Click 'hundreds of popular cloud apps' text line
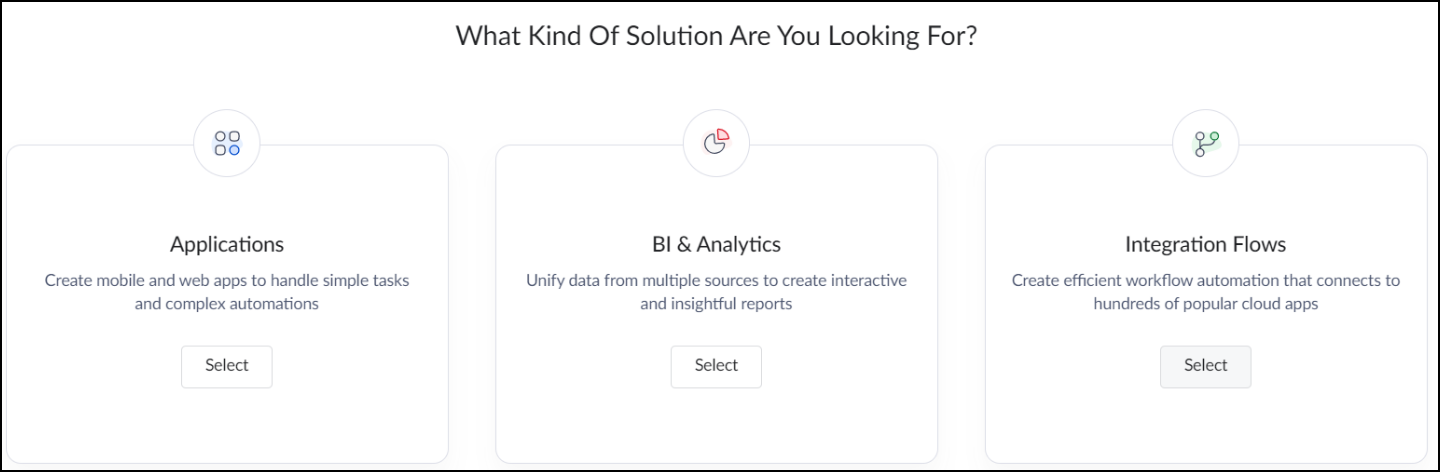Screen dimensions: 1440x472 (1205, 303)
